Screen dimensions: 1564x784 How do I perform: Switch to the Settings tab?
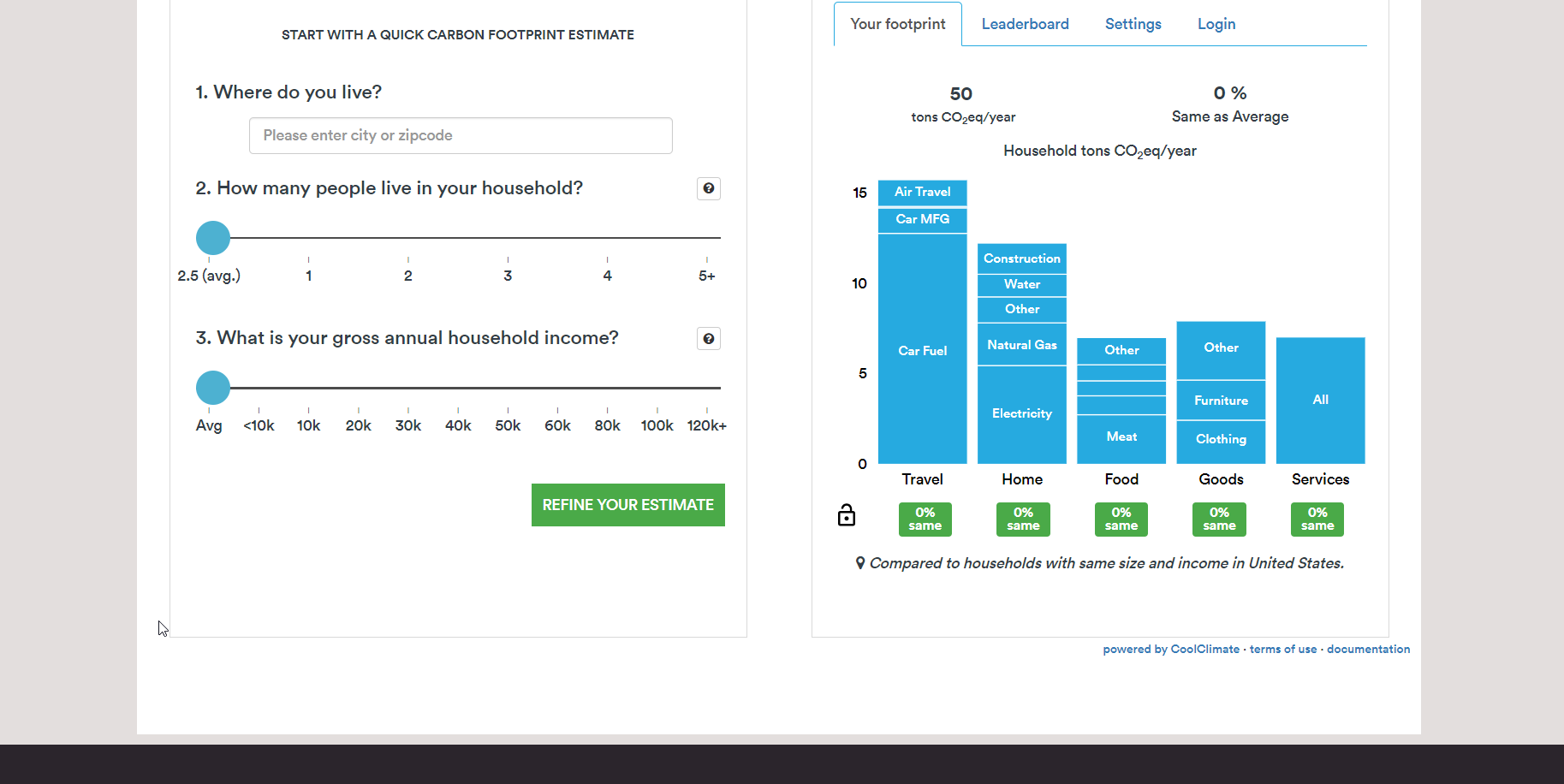pos(1133,24)
